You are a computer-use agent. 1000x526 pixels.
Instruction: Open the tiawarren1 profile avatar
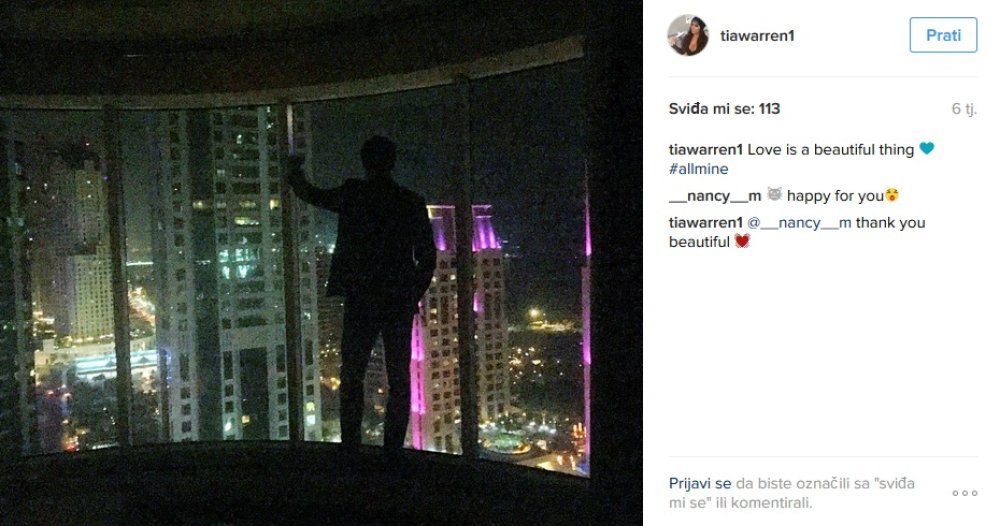688,35
